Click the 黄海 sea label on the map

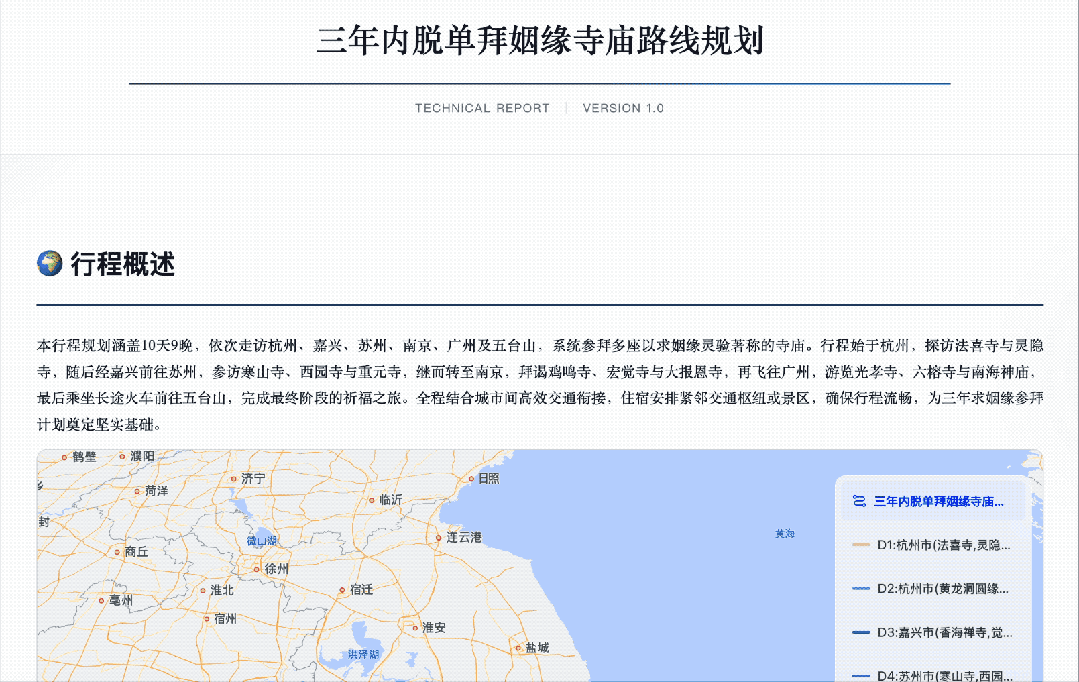[x=784, y=533]
